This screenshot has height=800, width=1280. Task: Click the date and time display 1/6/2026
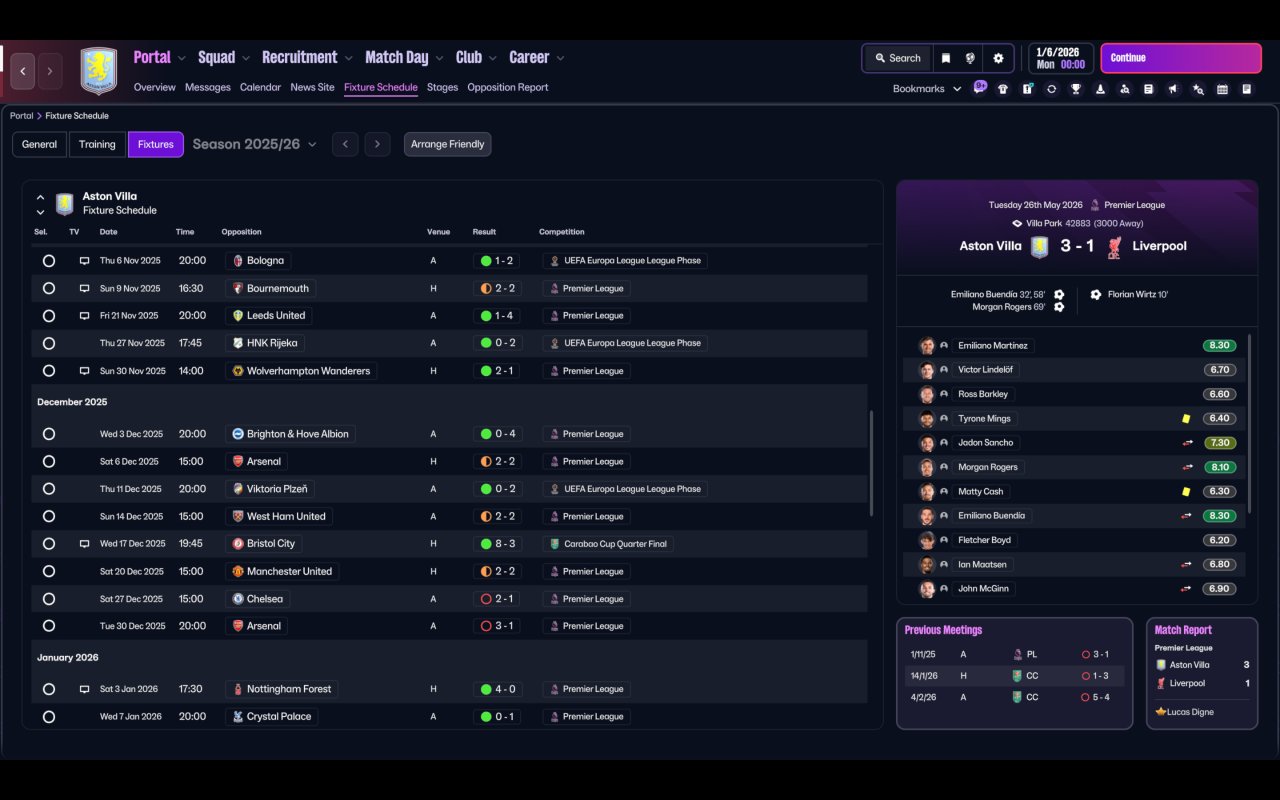coord(1060,58)
